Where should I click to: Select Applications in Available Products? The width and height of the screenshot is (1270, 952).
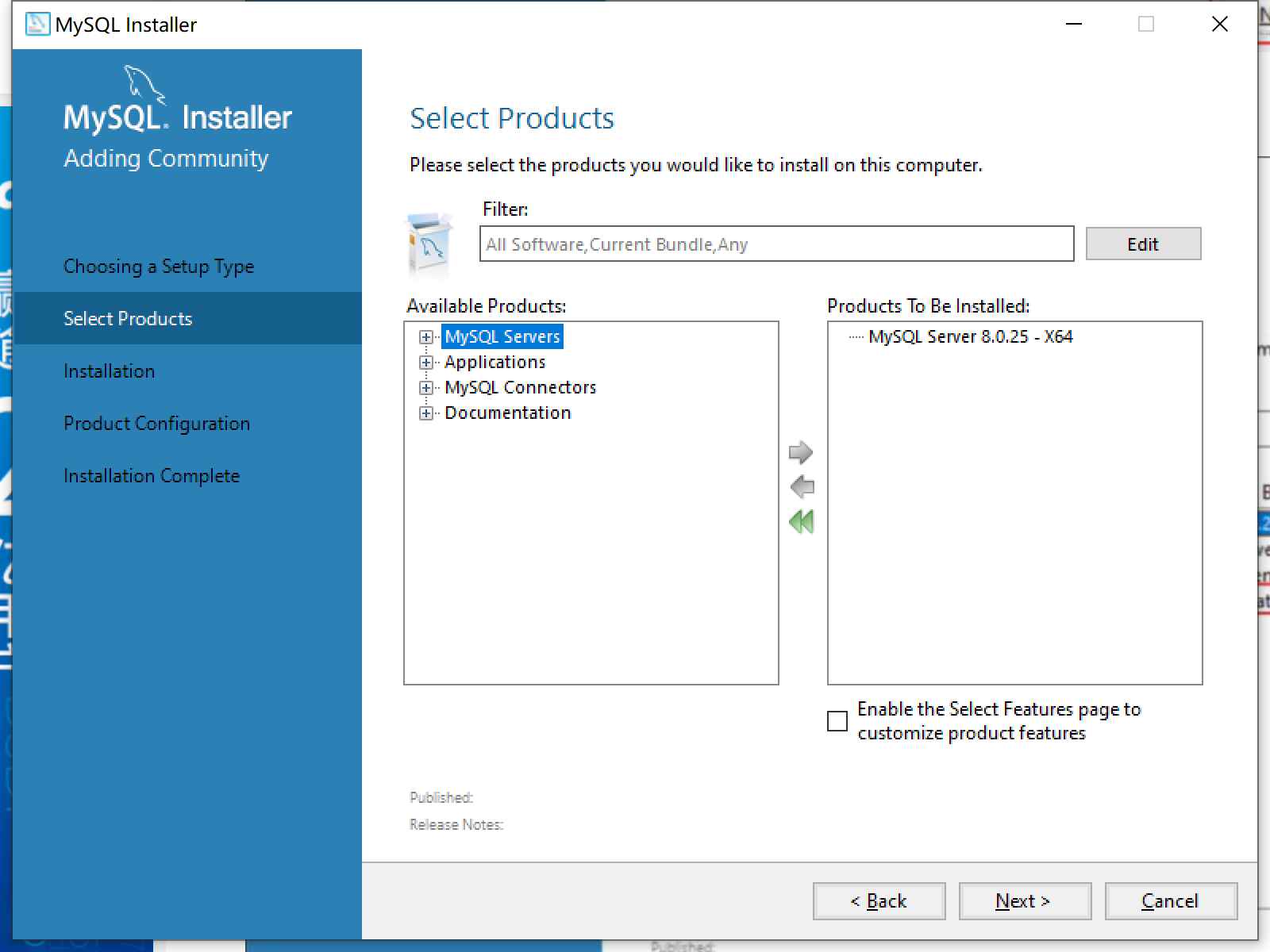495,362
